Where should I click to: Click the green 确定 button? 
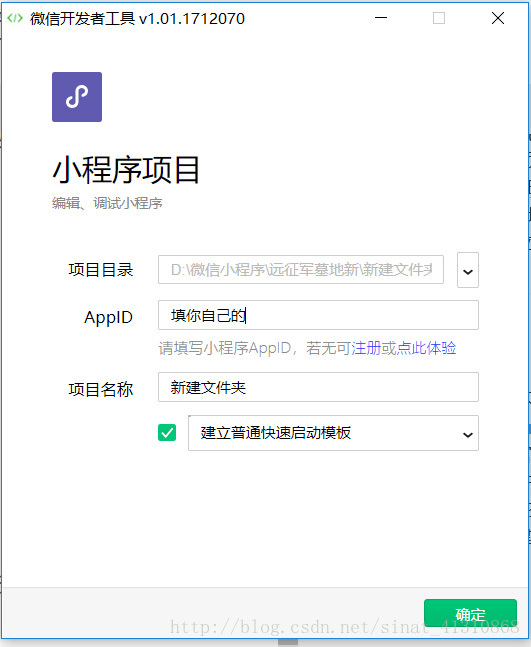470,614
